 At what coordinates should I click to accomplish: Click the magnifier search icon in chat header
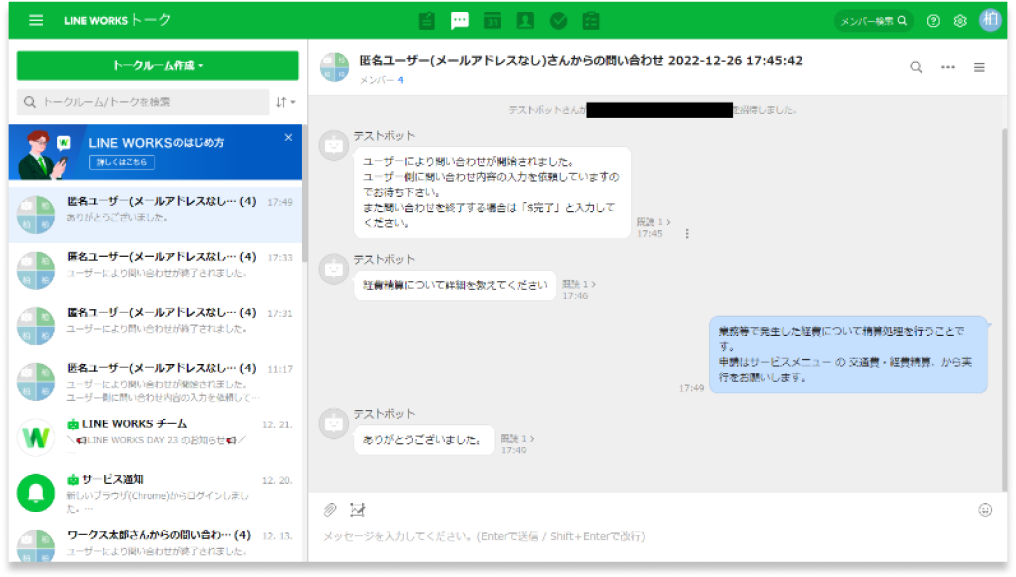[916, 66]
